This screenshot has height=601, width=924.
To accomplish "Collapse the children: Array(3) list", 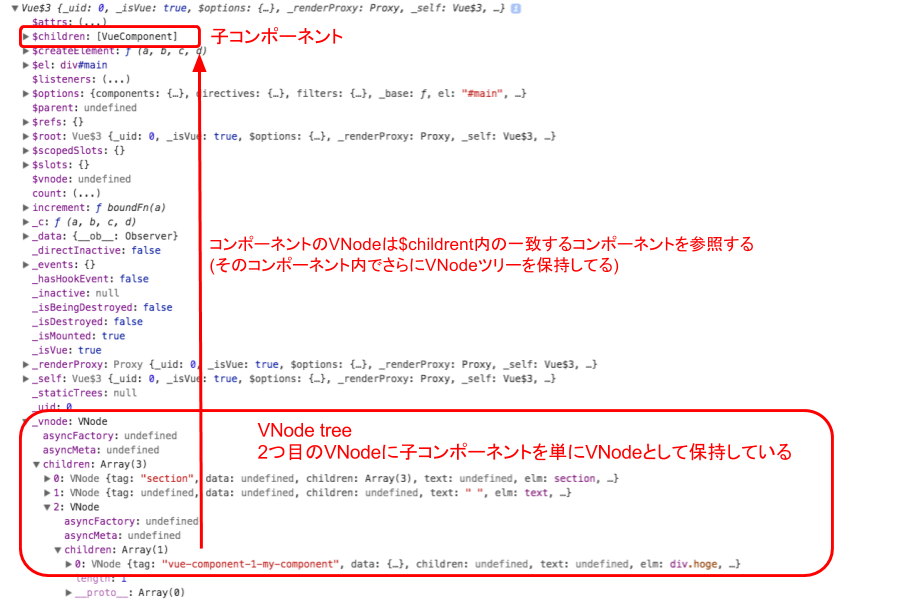I will click(x=37, y=464).
